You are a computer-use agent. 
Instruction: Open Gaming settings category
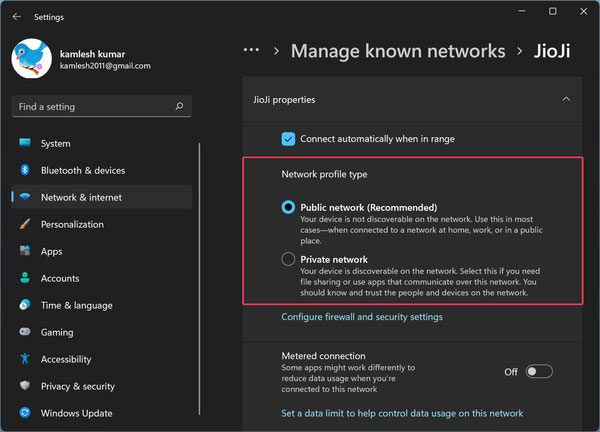[x=102, y=332]
